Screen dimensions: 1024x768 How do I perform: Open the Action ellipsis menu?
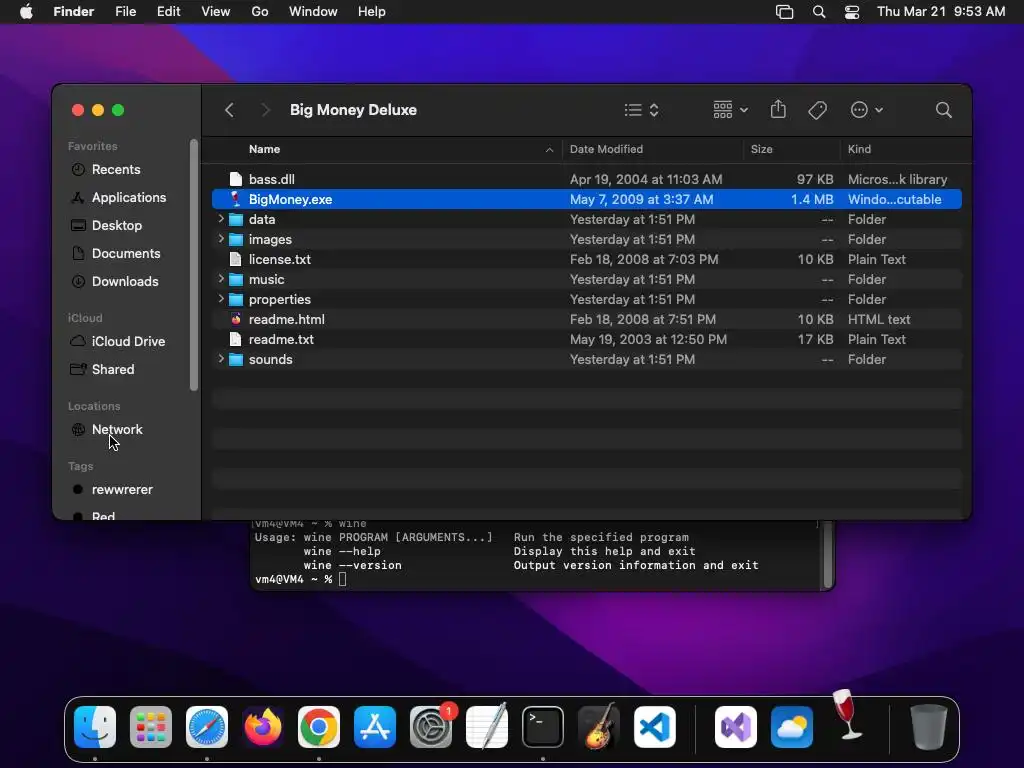pyautogui.click(x=867, y=110)
